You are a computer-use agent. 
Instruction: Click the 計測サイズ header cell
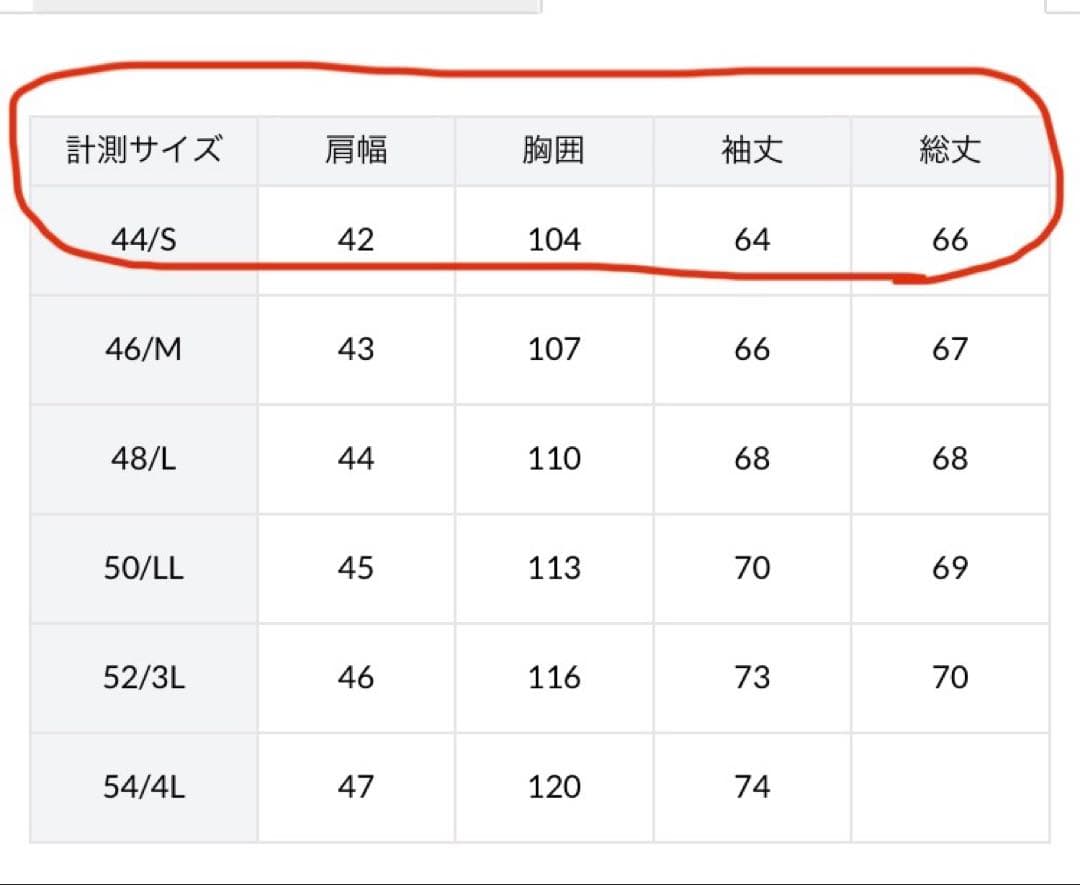[144, 151]
